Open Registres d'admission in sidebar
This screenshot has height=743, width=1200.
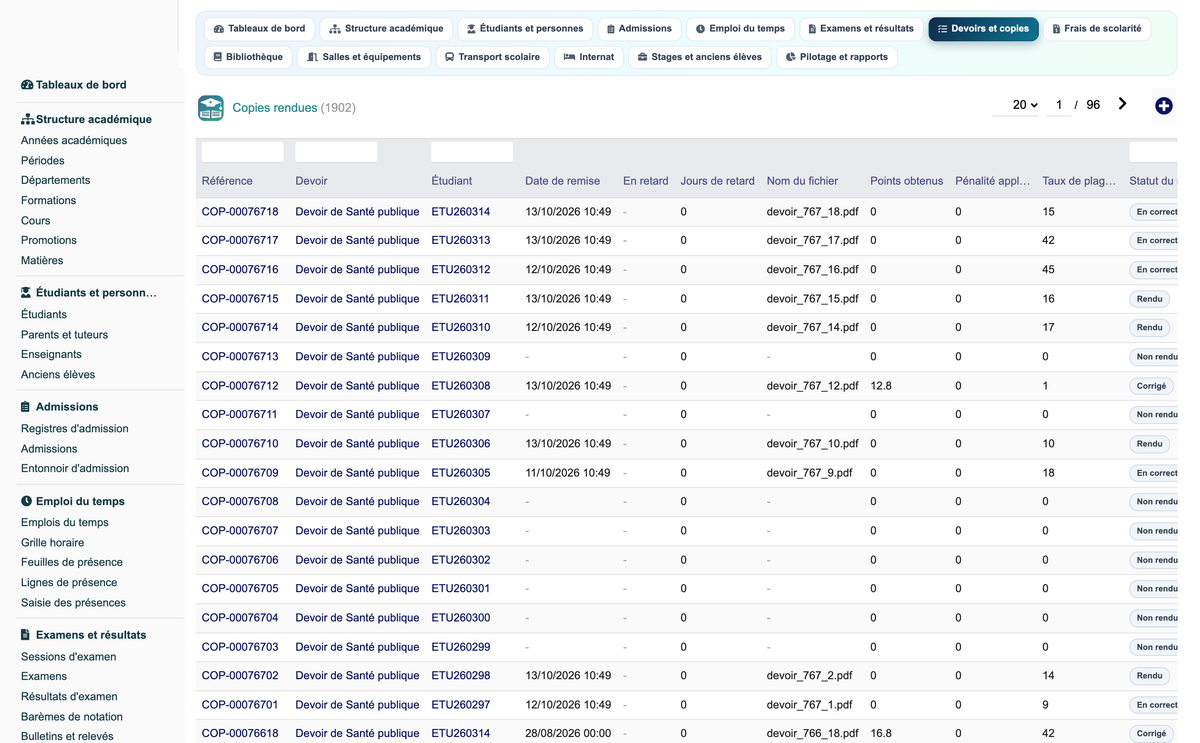click(x=75, y=429)
